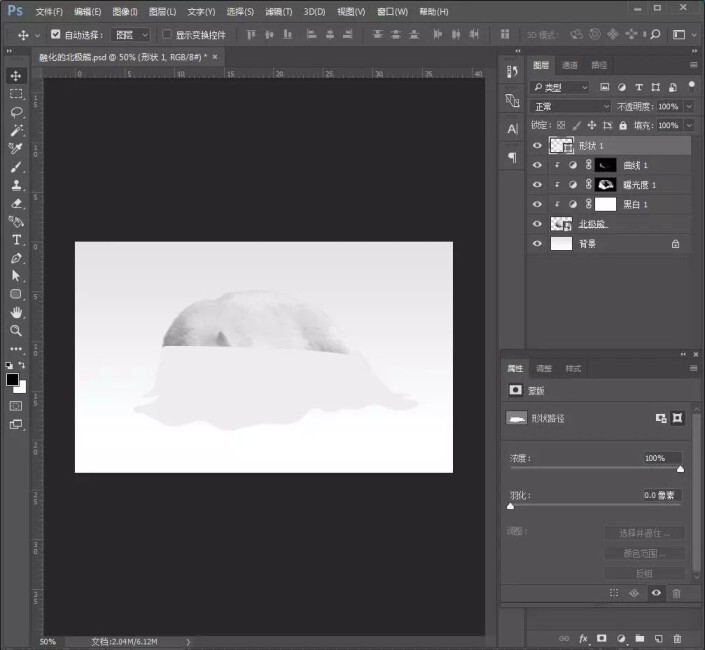Select the Lasso tool

pyautogui.click(x=16, y=112)
